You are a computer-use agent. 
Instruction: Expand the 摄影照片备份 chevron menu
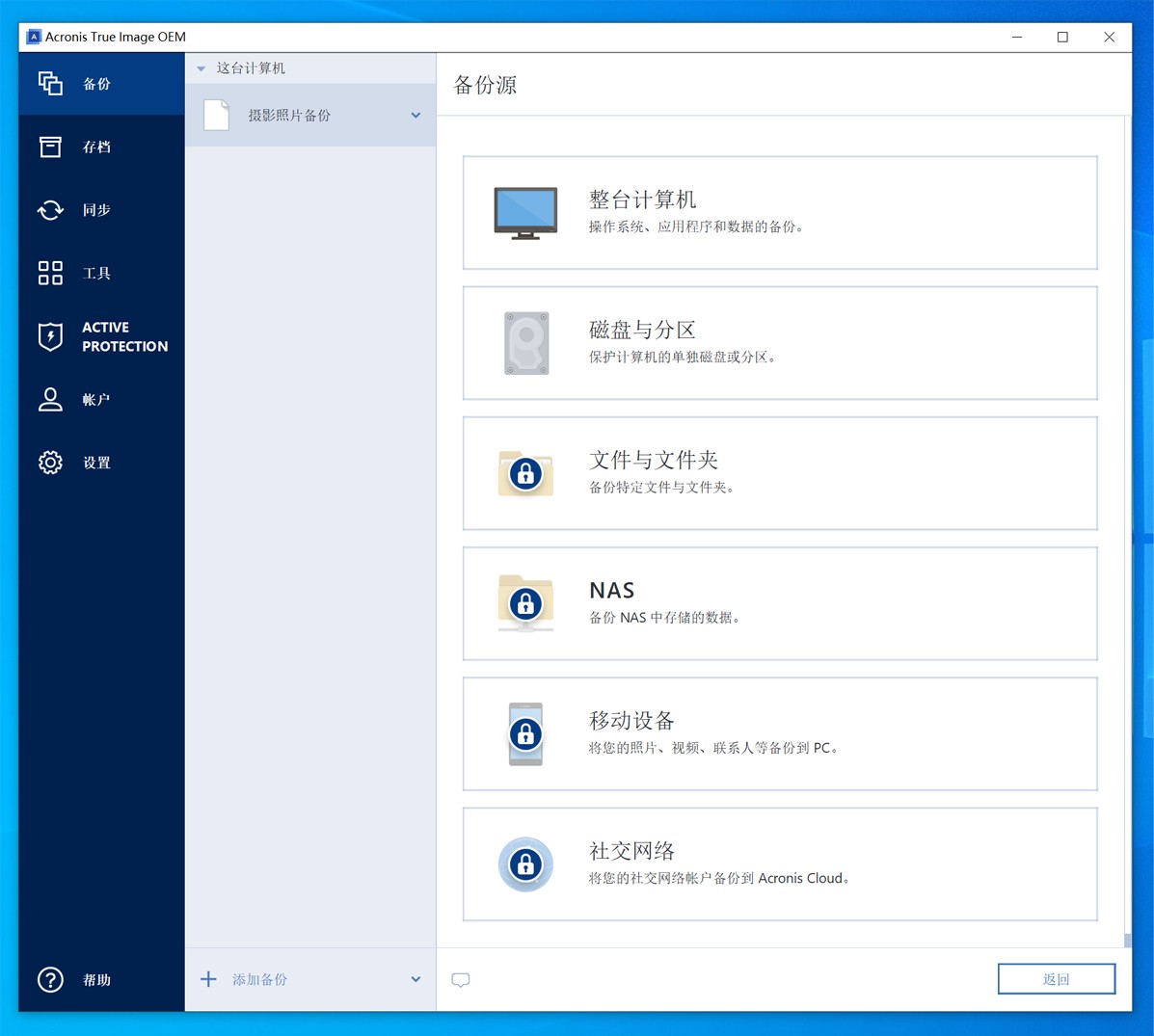click(416, 114)
